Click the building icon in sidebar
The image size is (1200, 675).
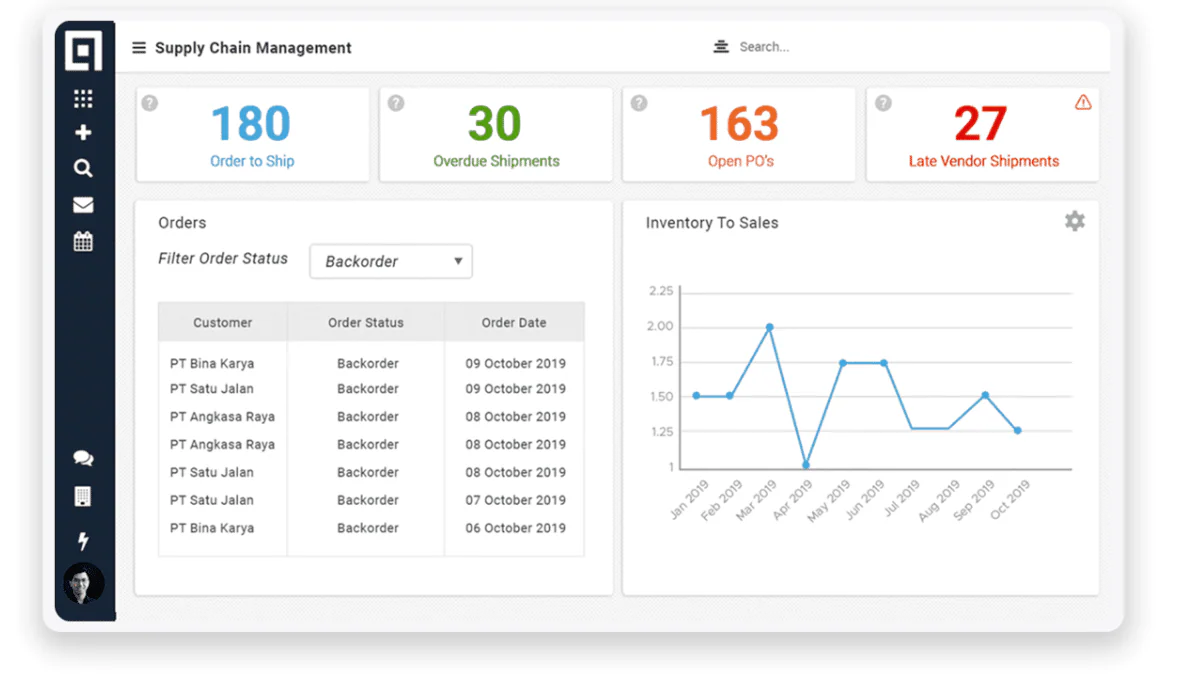click(83, 496)
